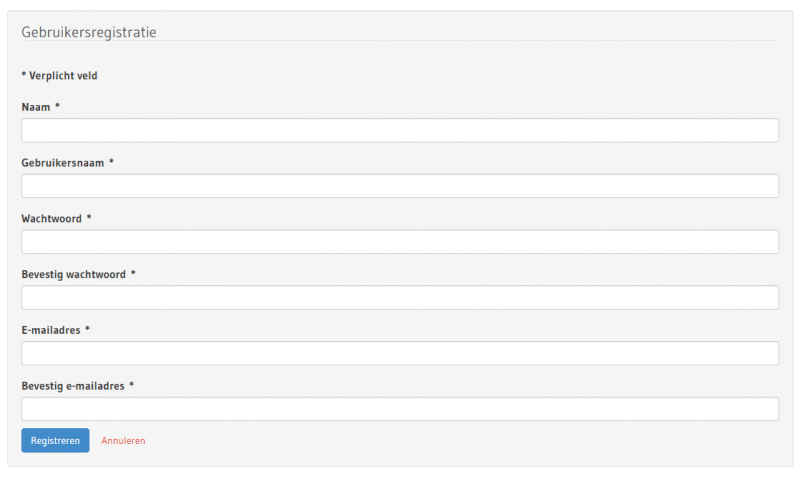This screenshot has height=479, width=800.
Task: Submit form with Registreren button
Action: [x=55, y=440]
